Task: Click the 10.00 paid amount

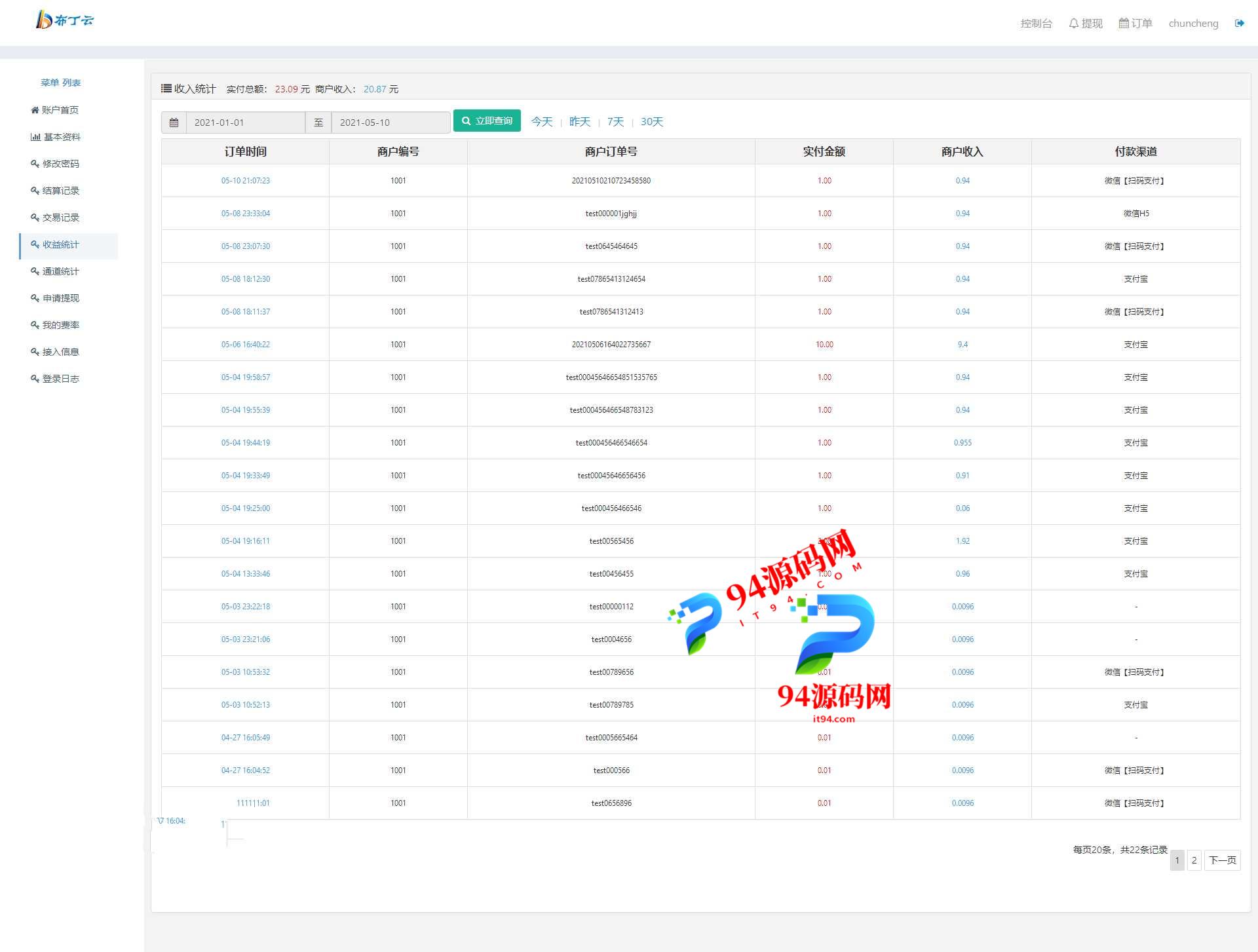Action: coord(824,345)
